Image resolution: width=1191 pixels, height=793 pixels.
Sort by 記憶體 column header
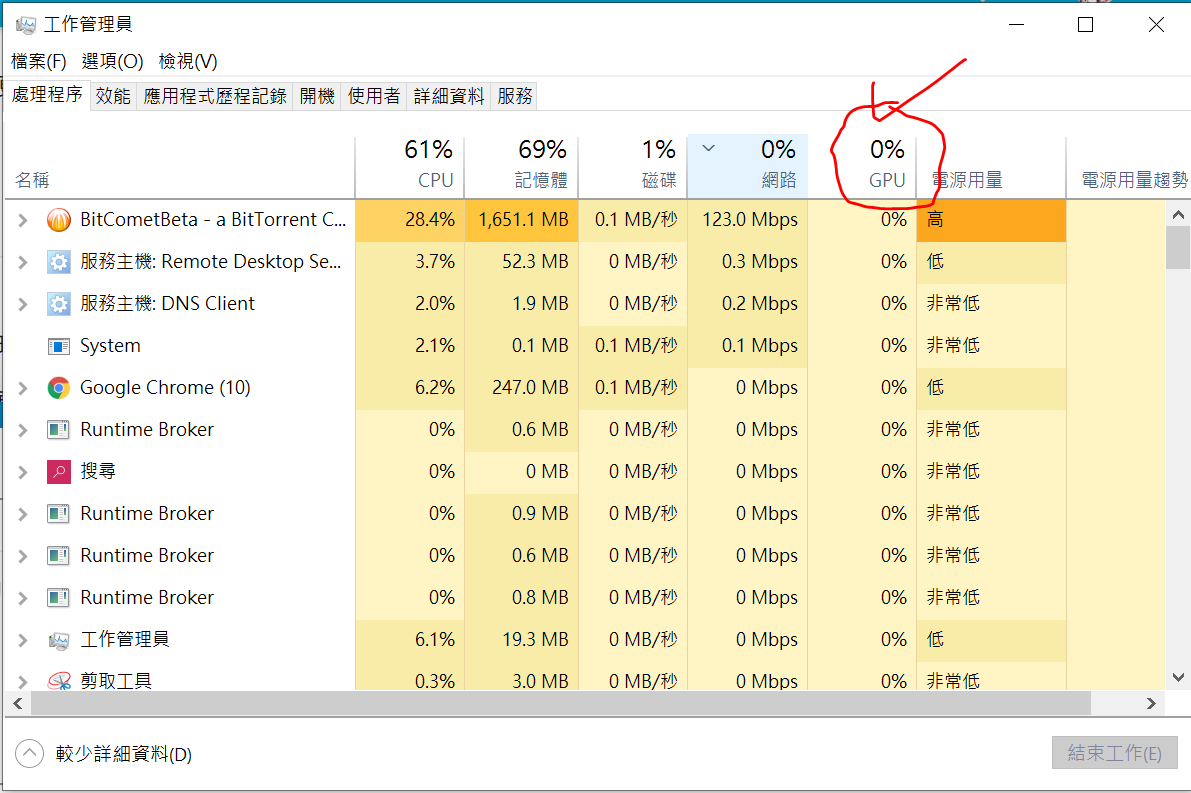(521, 165)
